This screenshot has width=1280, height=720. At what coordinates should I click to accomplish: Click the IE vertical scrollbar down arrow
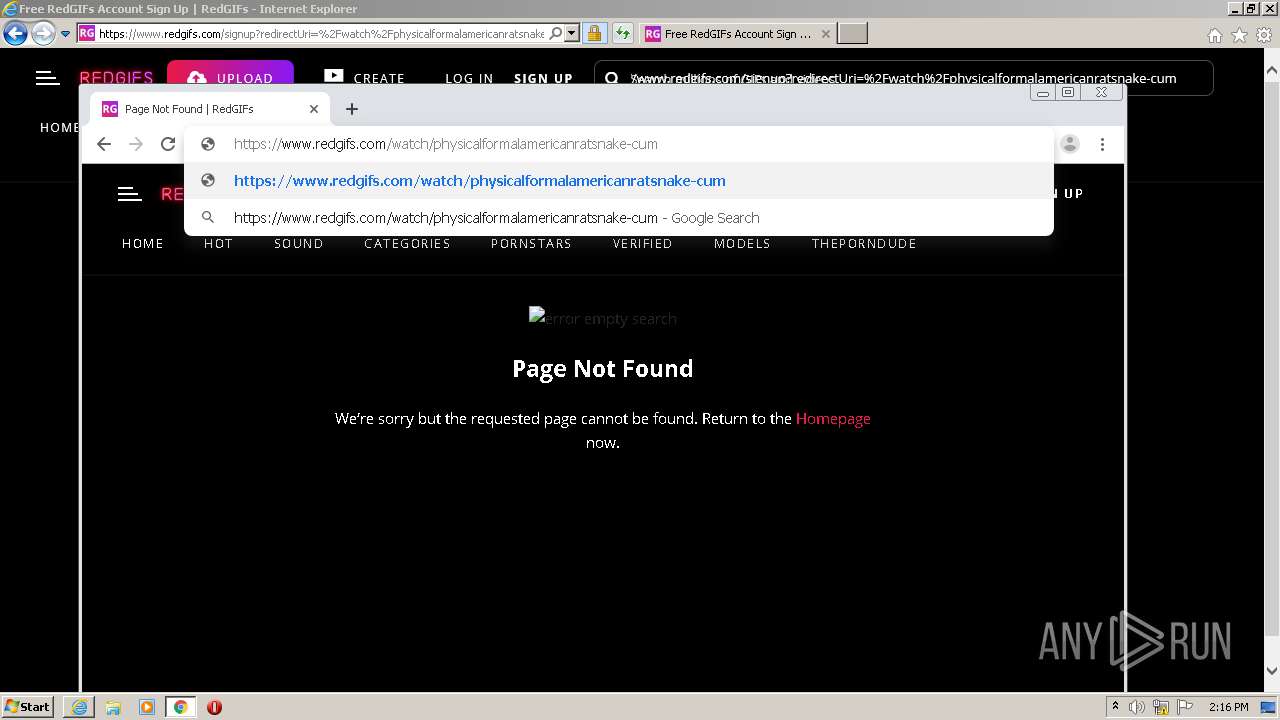click(x=1272, y=671)
